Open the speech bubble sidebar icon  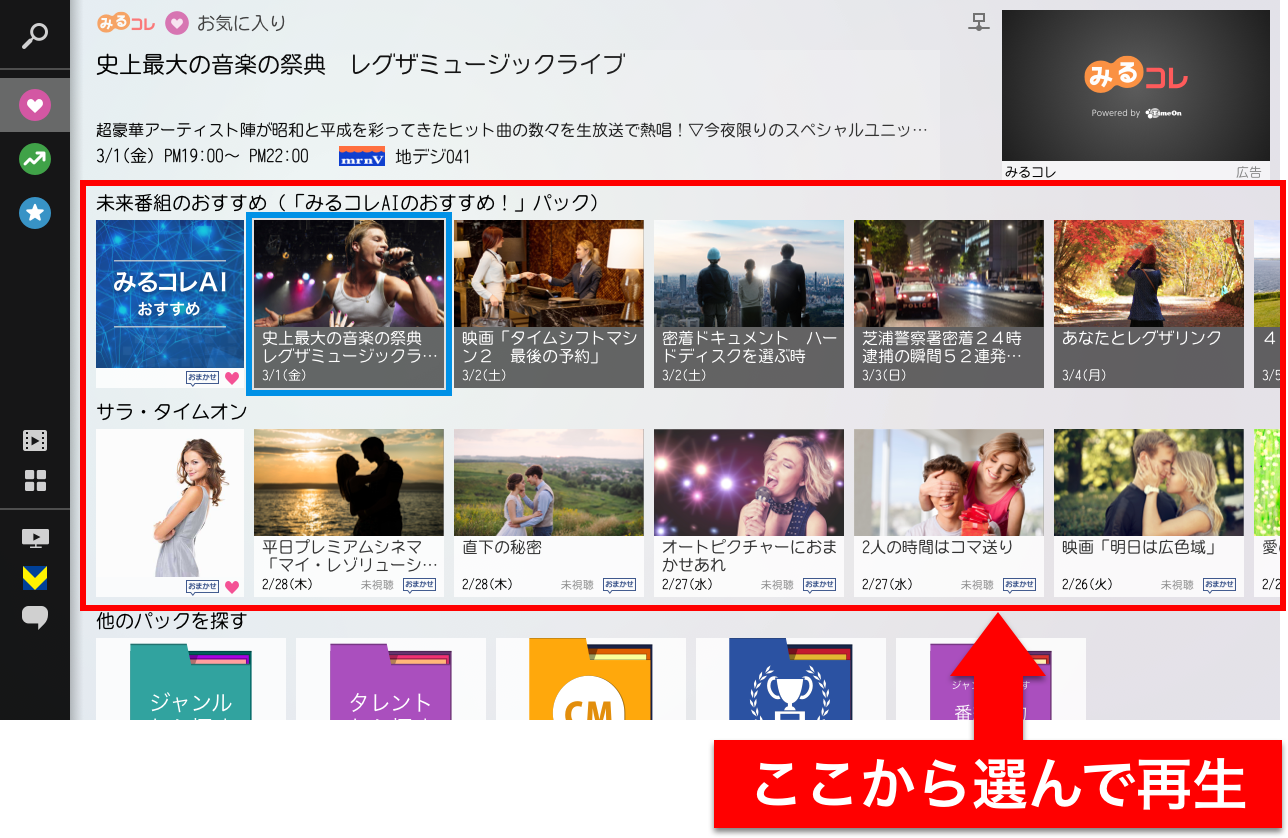35,618
